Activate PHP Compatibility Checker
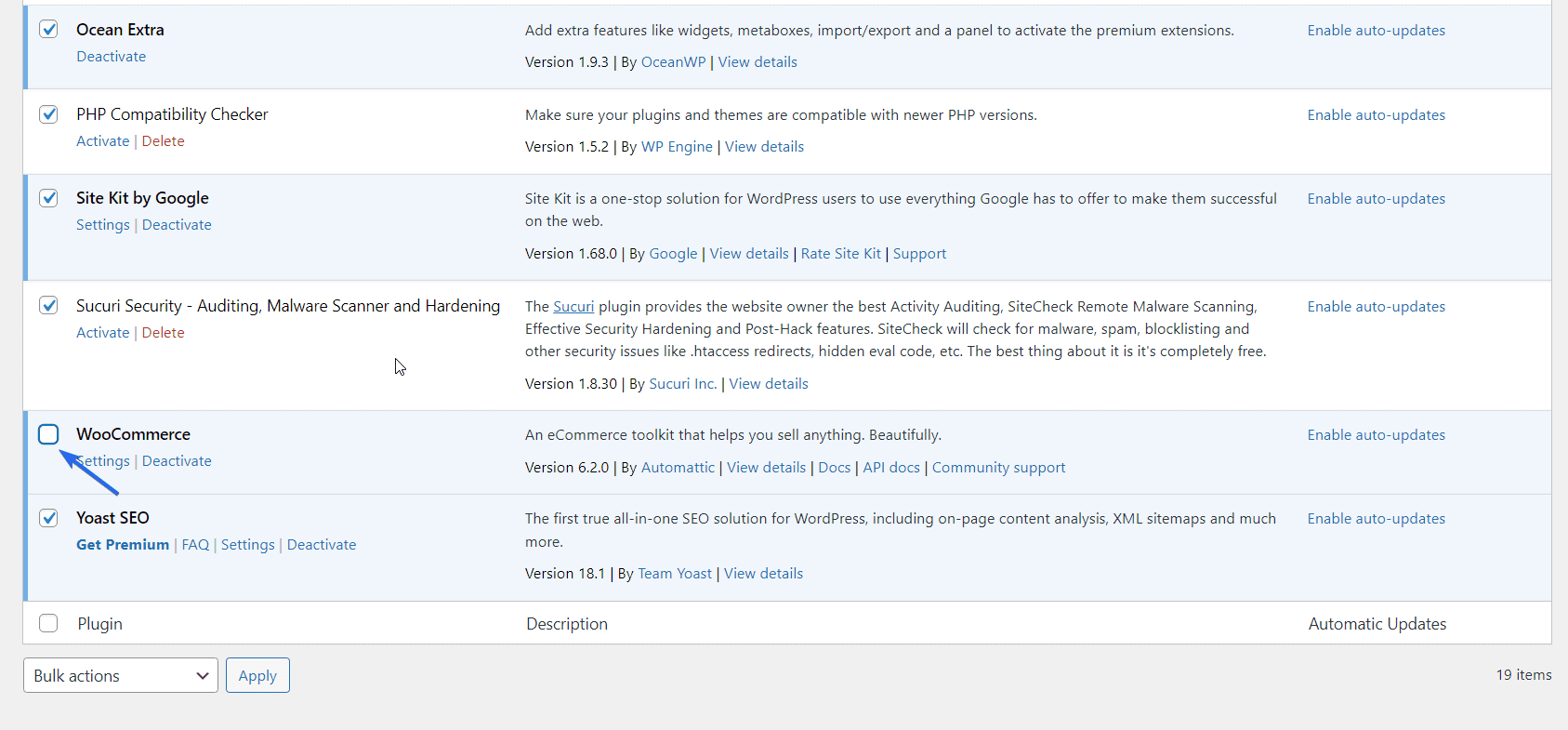 [102, 141]
